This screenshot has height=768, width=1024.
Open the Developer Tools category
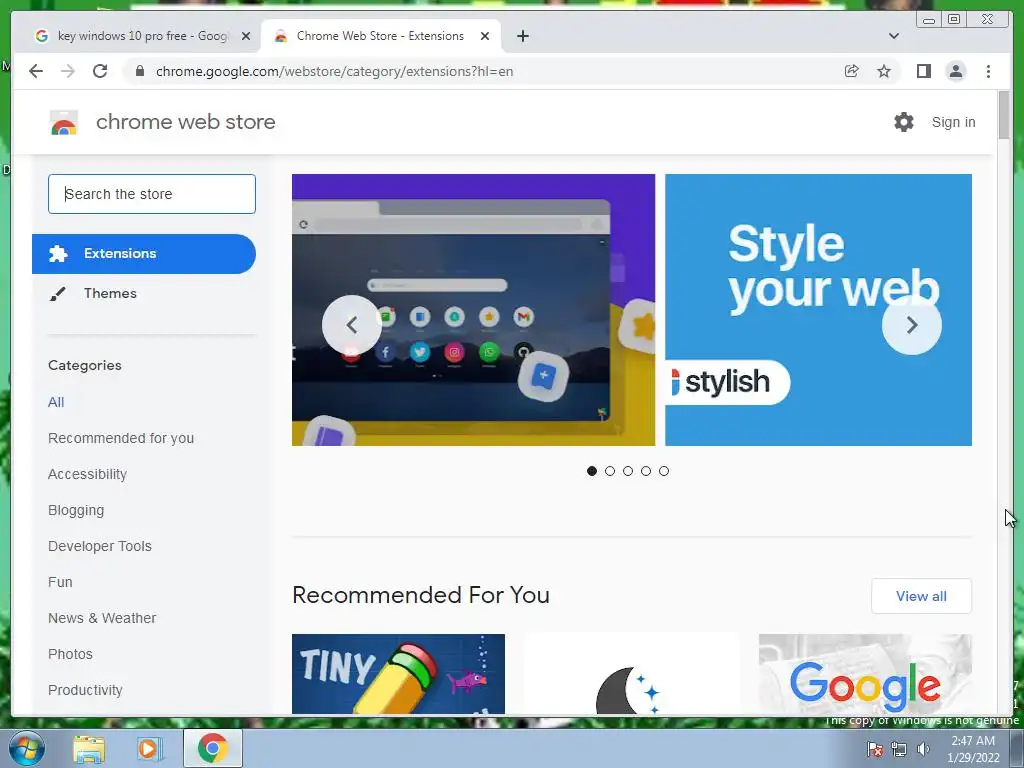click(100, 546)
